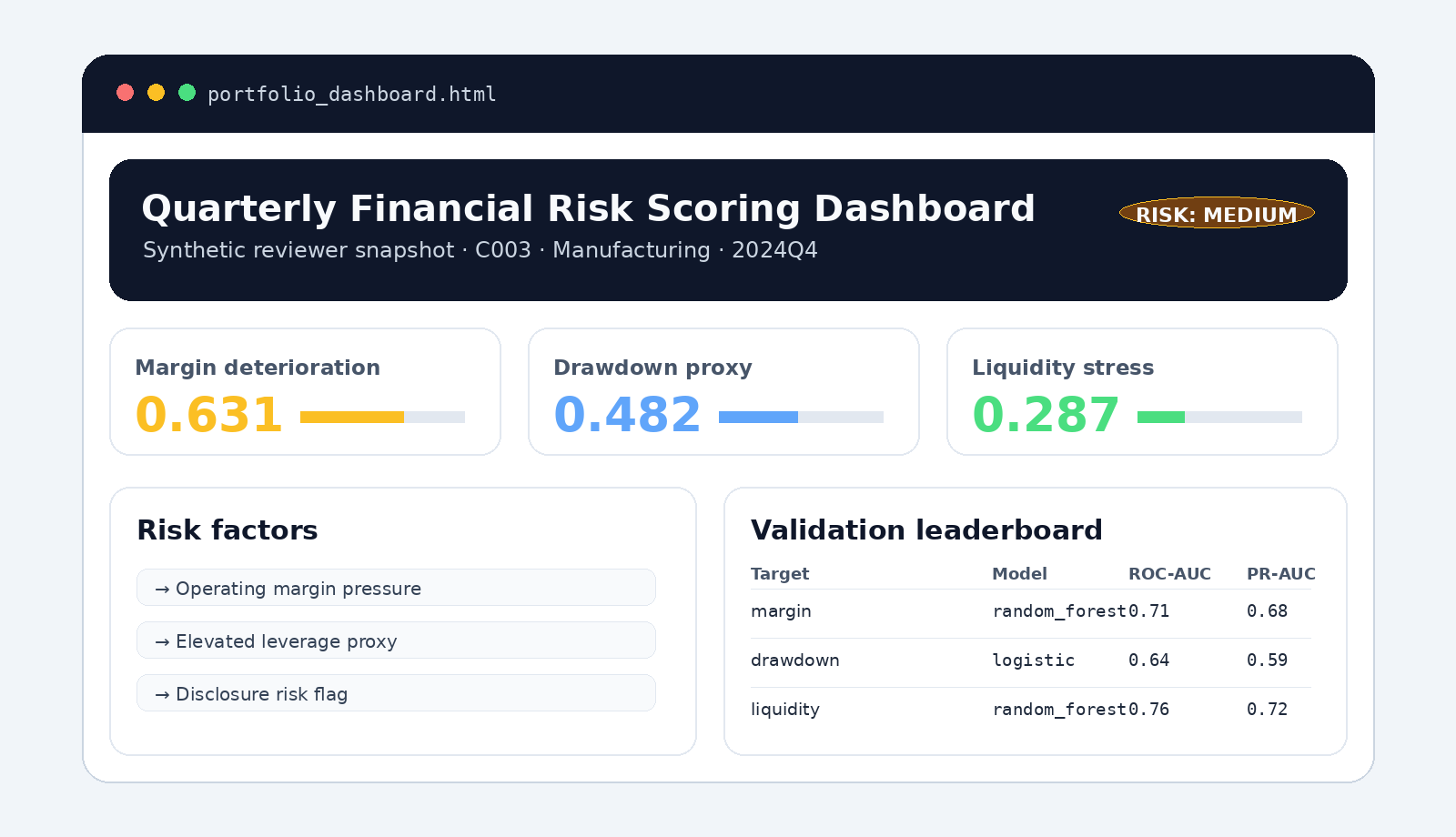Click the Model column header
The height and width of the screenshot is (837, 1456).
pos(1019,574)
